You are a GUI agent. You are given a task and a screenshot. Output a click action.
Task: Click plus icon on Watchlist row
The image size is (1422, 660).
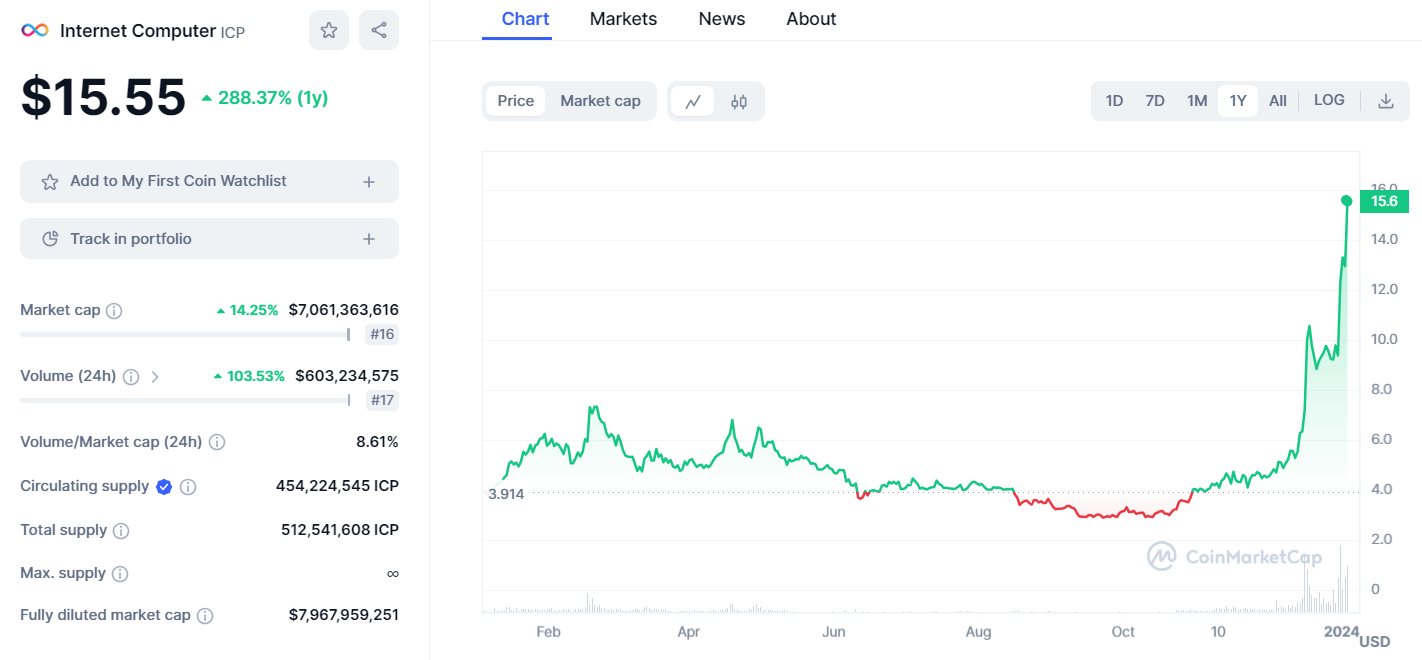[x=369, y=182]
